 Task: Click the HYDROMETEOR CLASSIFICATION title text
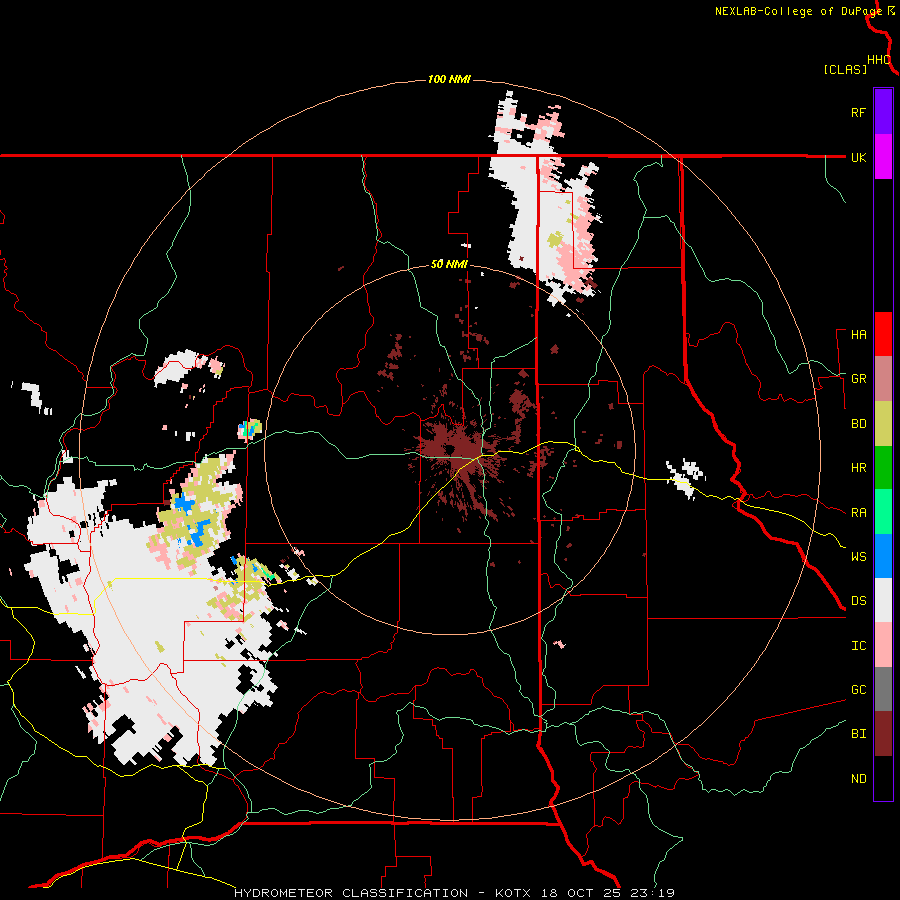pos(351,893)
